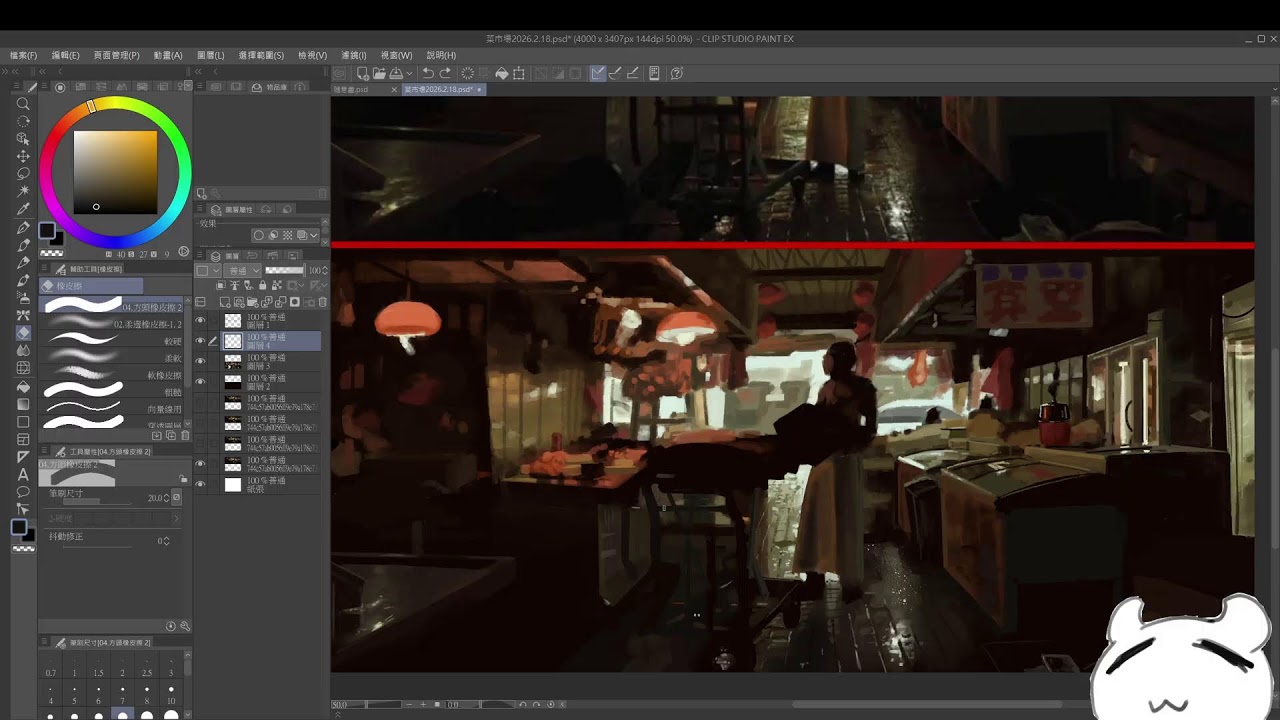Click the layer opacity slider bar
Viewport: 1280px width, 720px height.
coord(284,271)
